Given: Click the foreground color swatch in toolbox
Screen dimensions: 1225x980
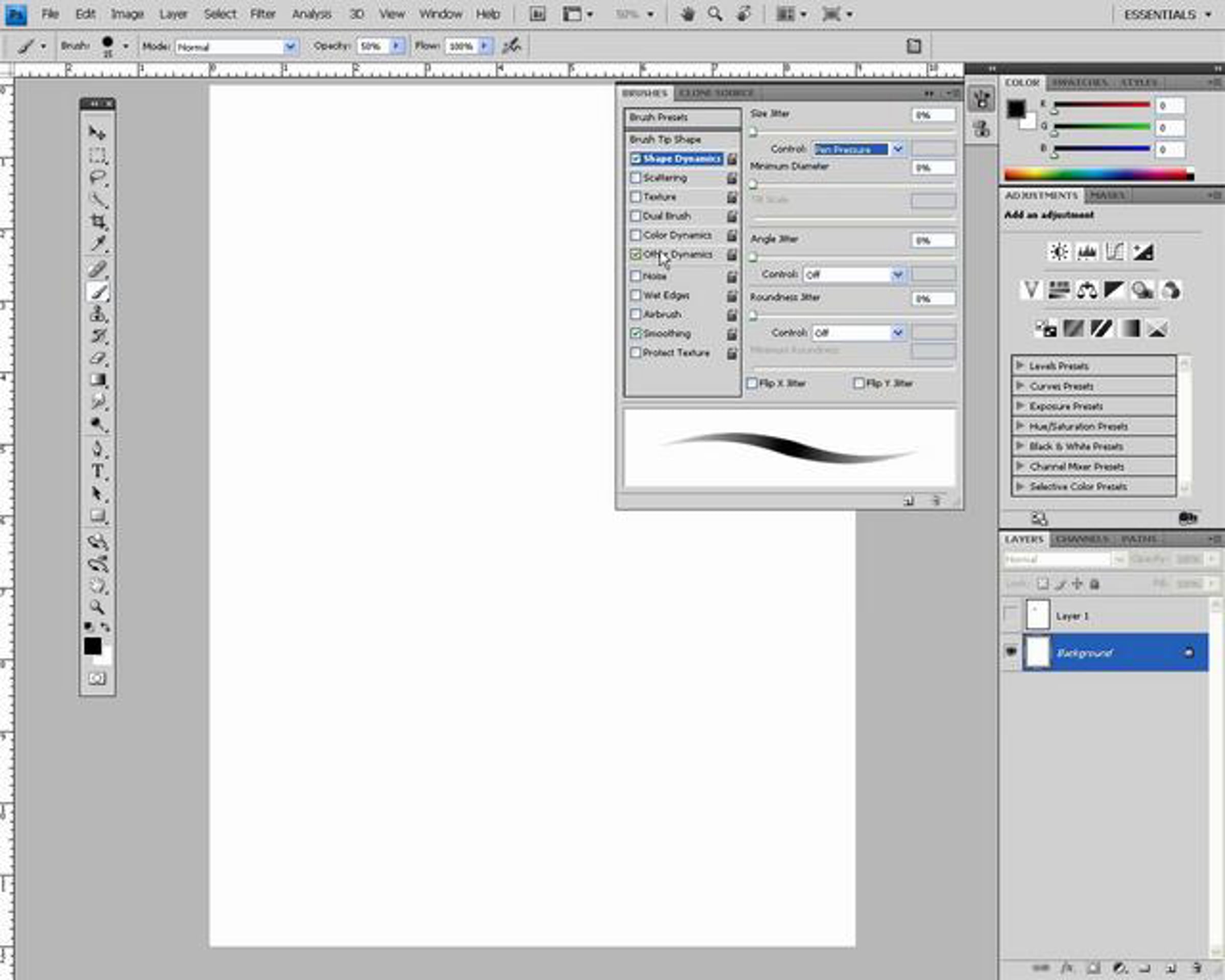Looking at the screenshot, I should click(x=92, y=646).
